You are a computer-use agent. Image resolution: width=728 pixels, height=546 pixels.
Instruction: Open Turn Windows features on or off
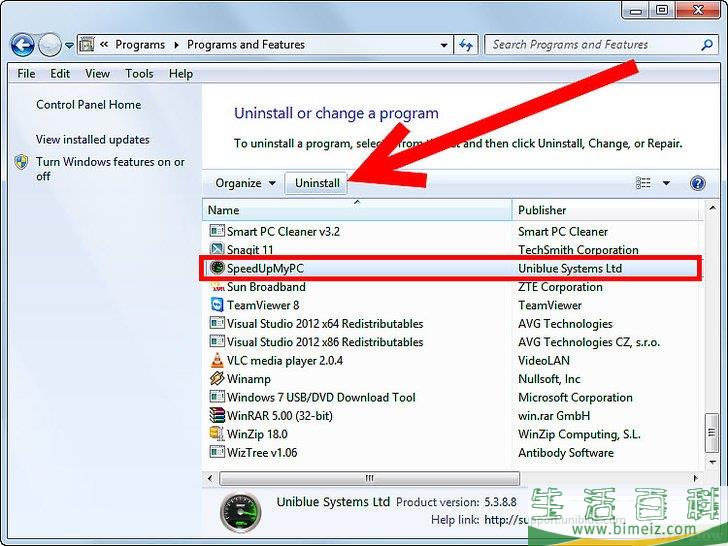pyautogui.click(x=110, y=169)
